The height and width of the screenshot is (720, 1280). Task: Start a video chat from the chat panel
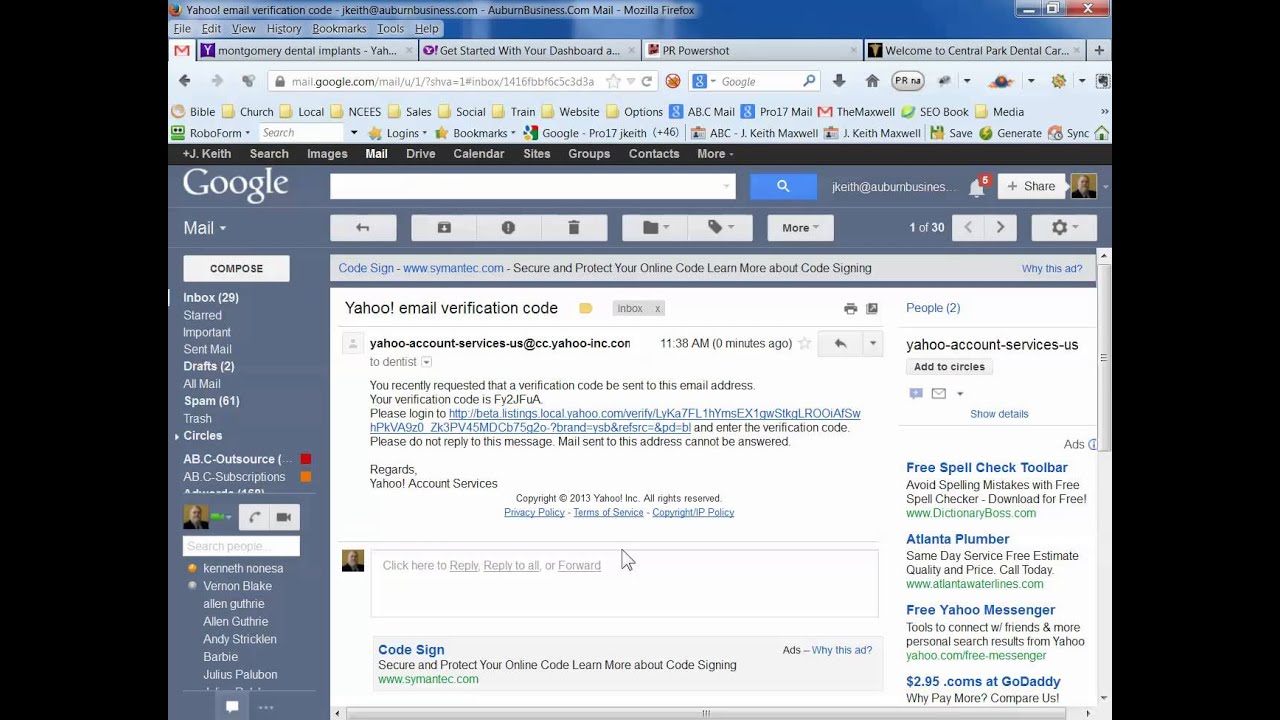click(284, 517)
